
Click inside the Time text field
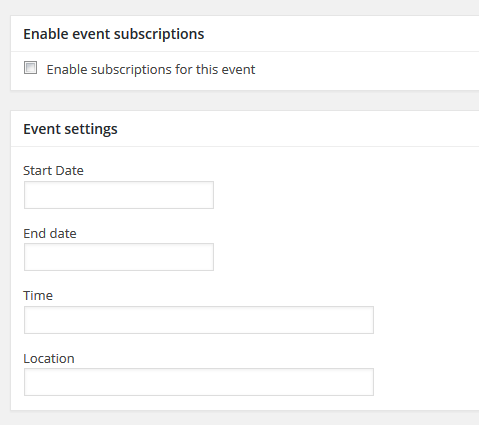[x=199, y=320]
